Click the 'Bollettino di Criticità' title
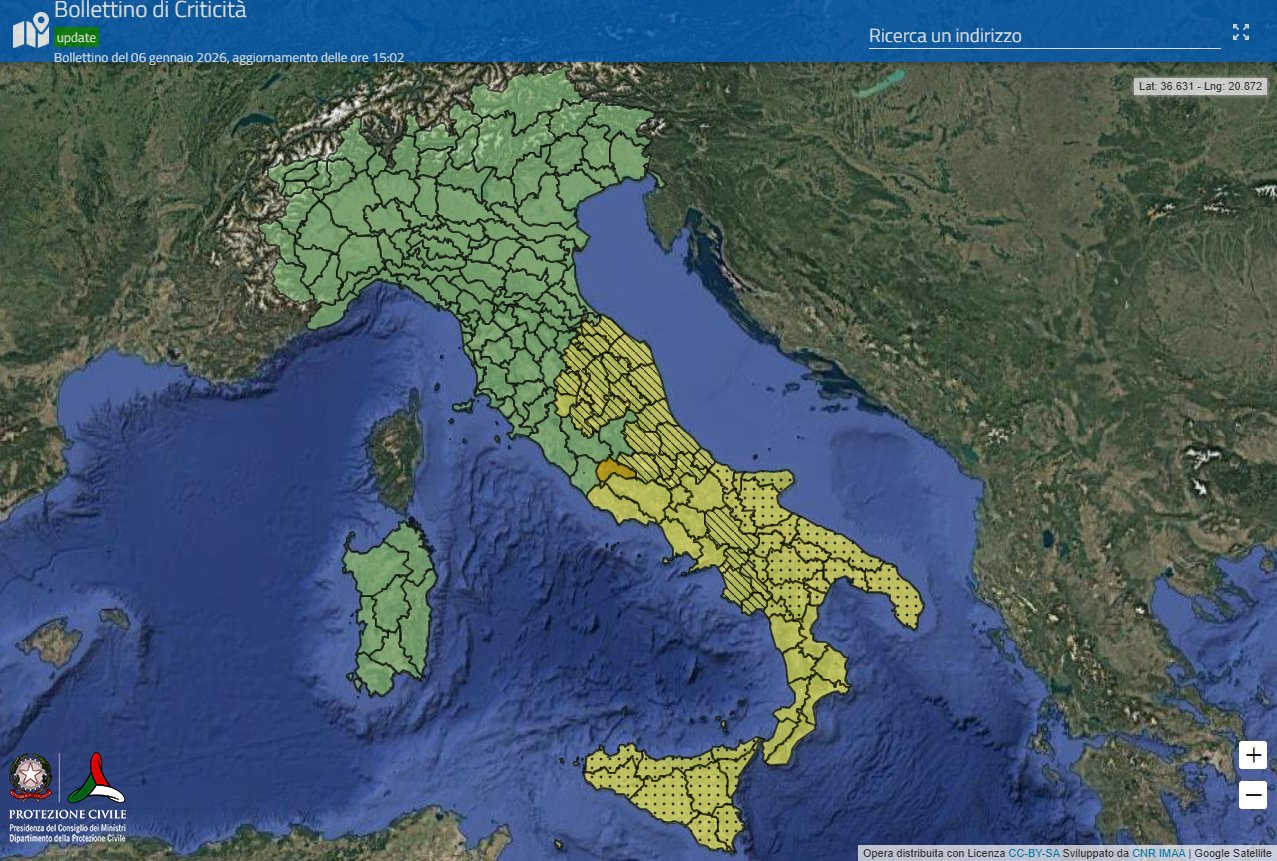 pyautogui.click(x=150, y=11)
